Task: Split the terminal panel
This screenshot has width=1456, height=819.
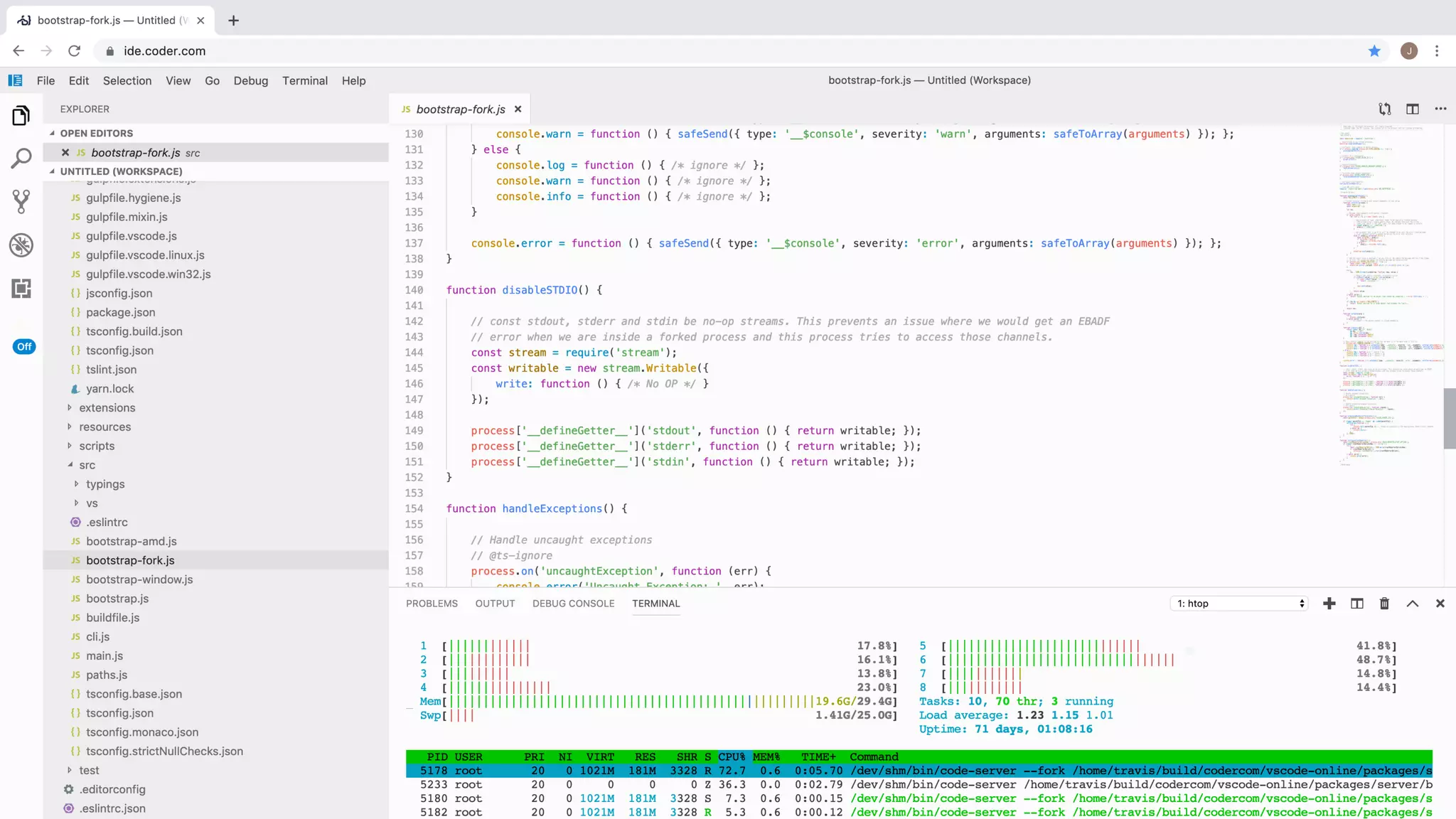Action: 1356,604
